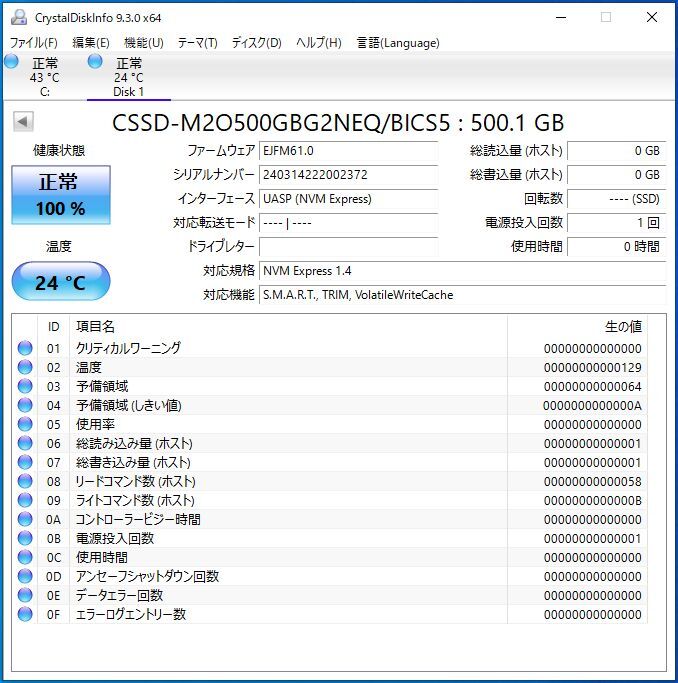Click the 対応規格 field NVM Express 1.4
Viewport: 678px width, 683px height.
click(x=462, y=271)
